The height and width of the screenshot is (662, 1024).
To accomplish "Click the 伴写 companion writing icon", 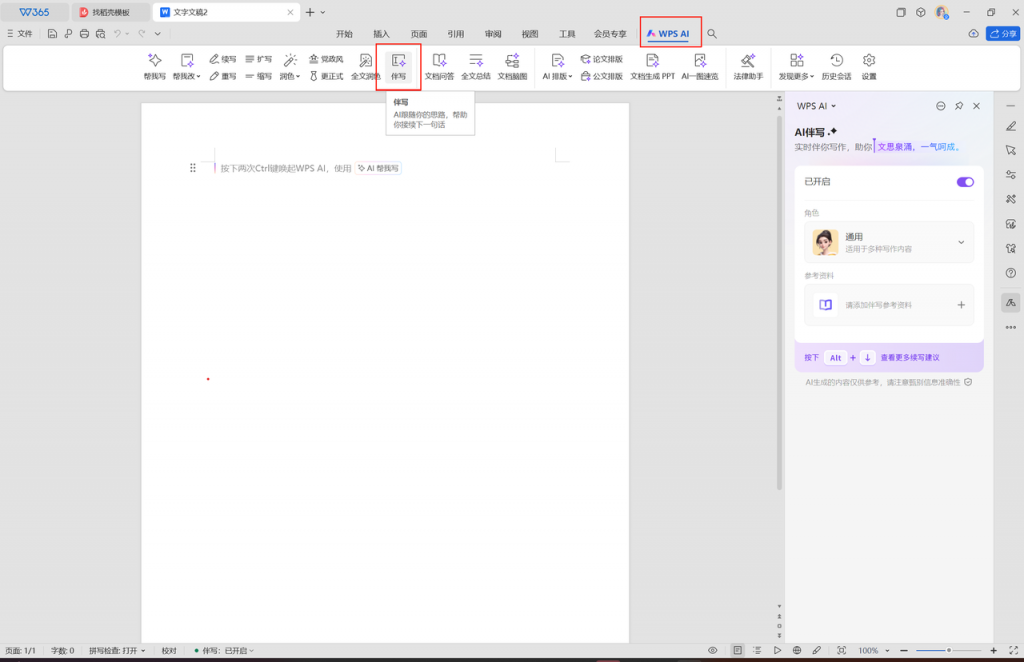I will (x=398, y=67).
